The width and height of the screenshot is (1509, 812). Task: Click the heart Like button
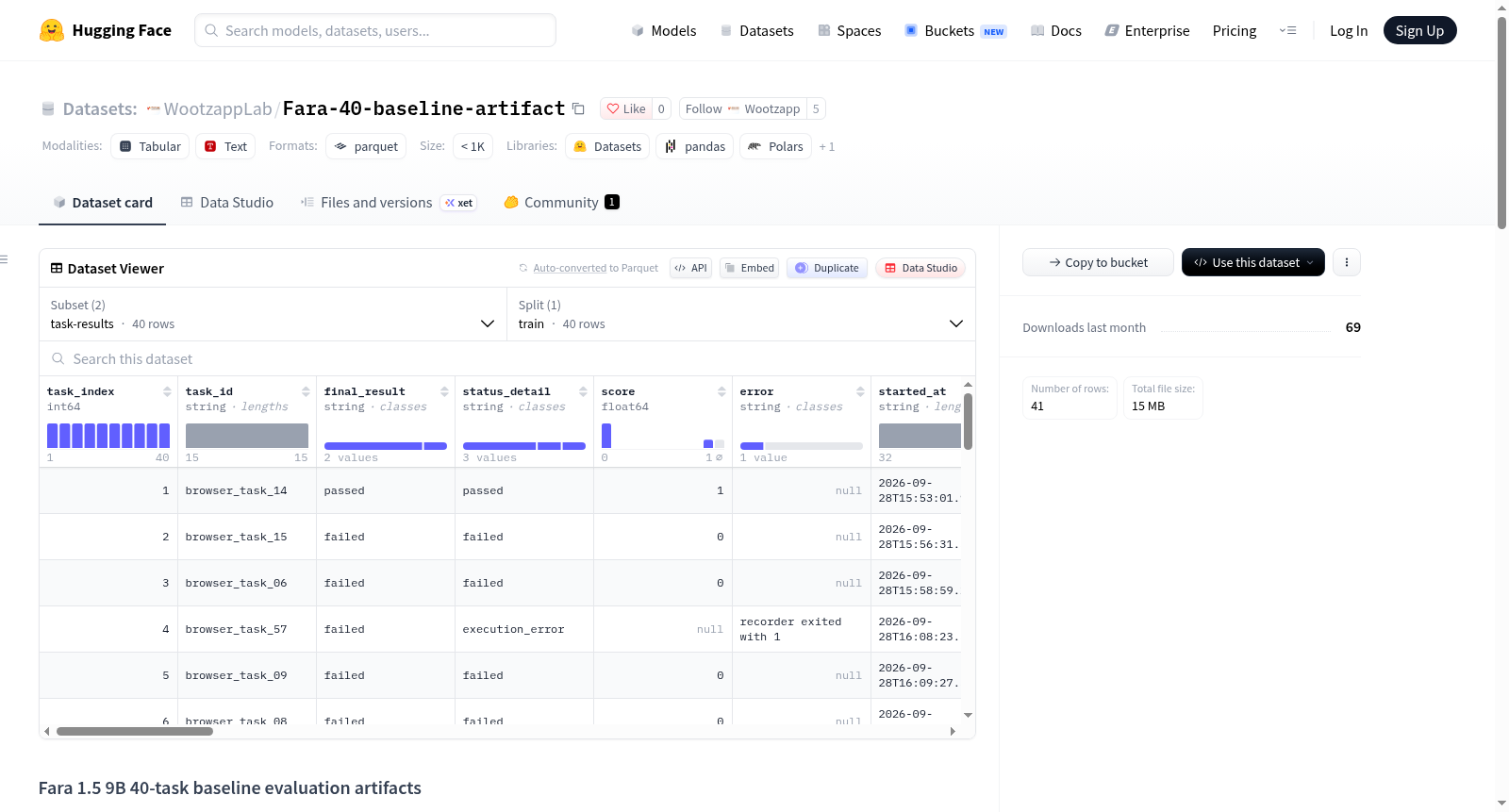(x=626, y=108)
